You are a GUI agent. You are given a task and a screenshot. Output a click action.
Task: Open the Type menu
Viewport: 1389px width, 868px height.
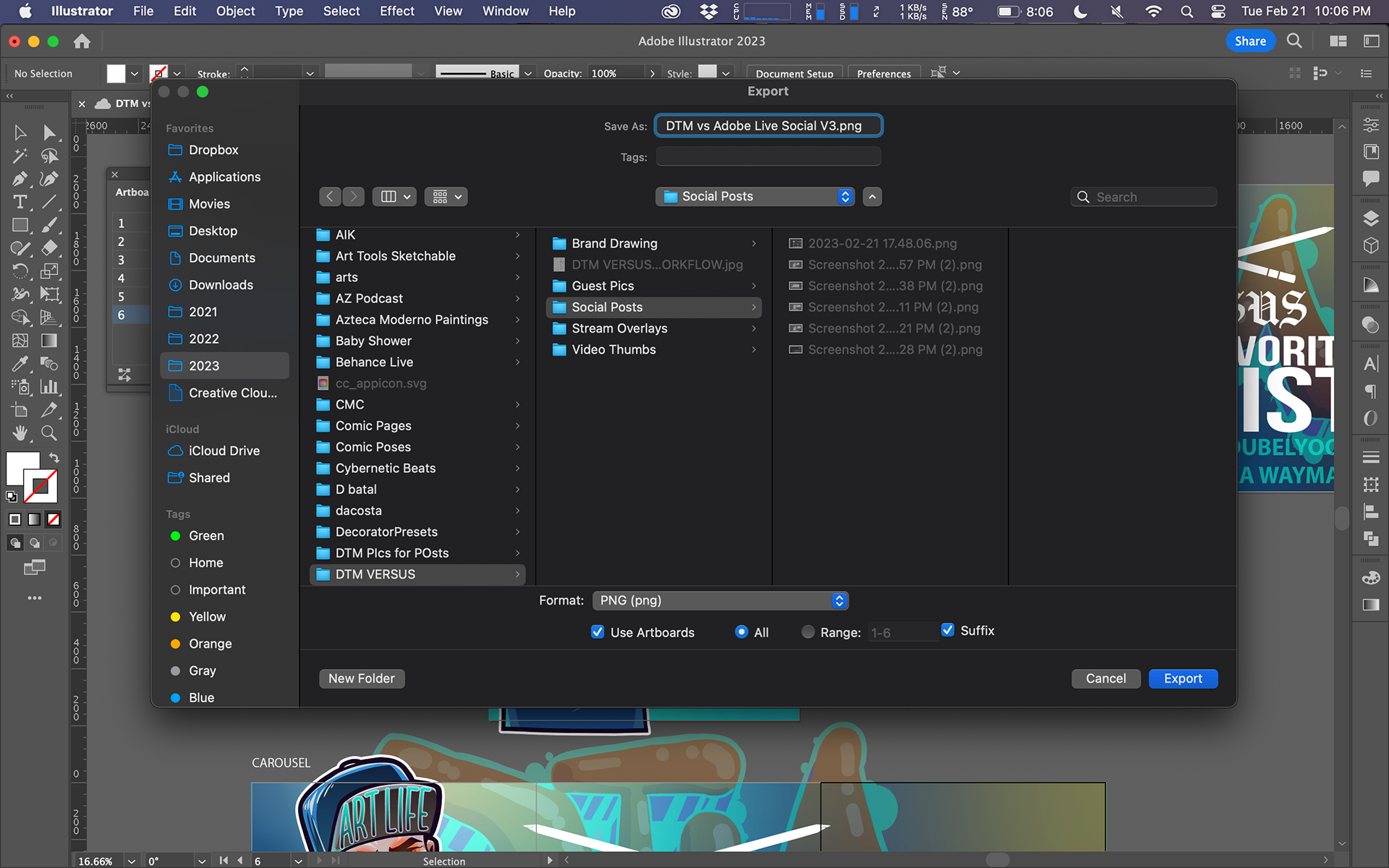click(x=289, y=11)
